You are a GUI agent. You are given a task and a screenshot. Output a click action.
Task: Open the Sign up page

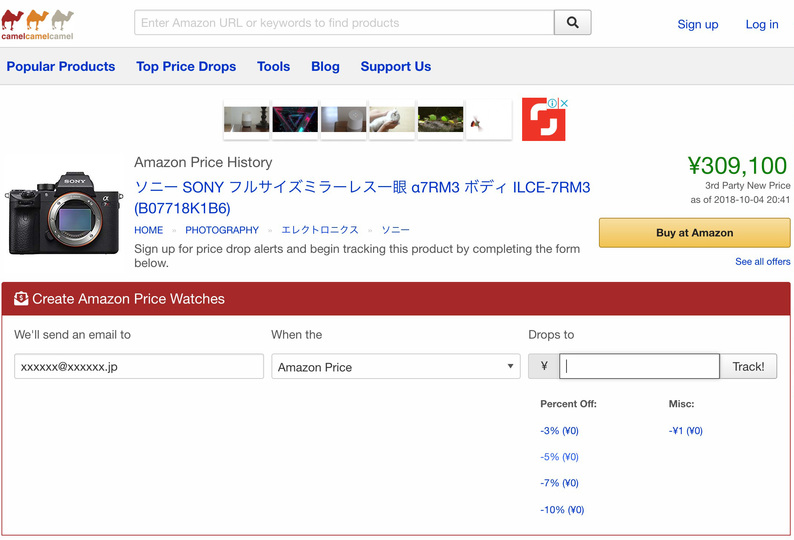point(698,24)
